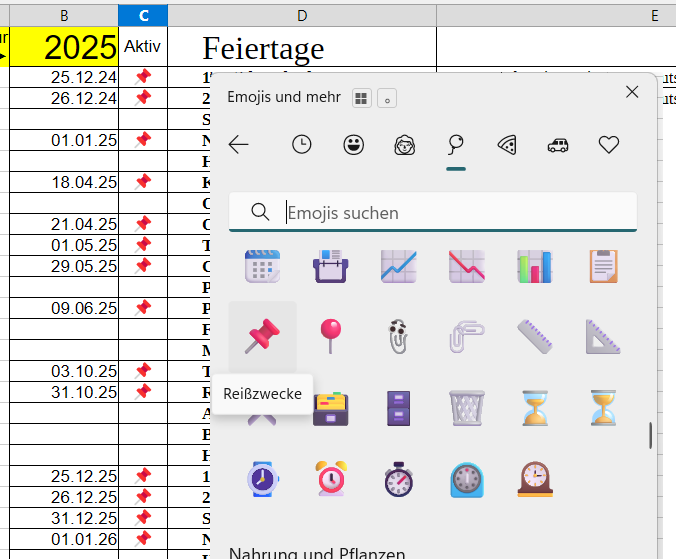This screenshot has width=676, height=559.
Task: Switch to the smileys category tab
Action: pyautogui.click(x=353, y=145)
